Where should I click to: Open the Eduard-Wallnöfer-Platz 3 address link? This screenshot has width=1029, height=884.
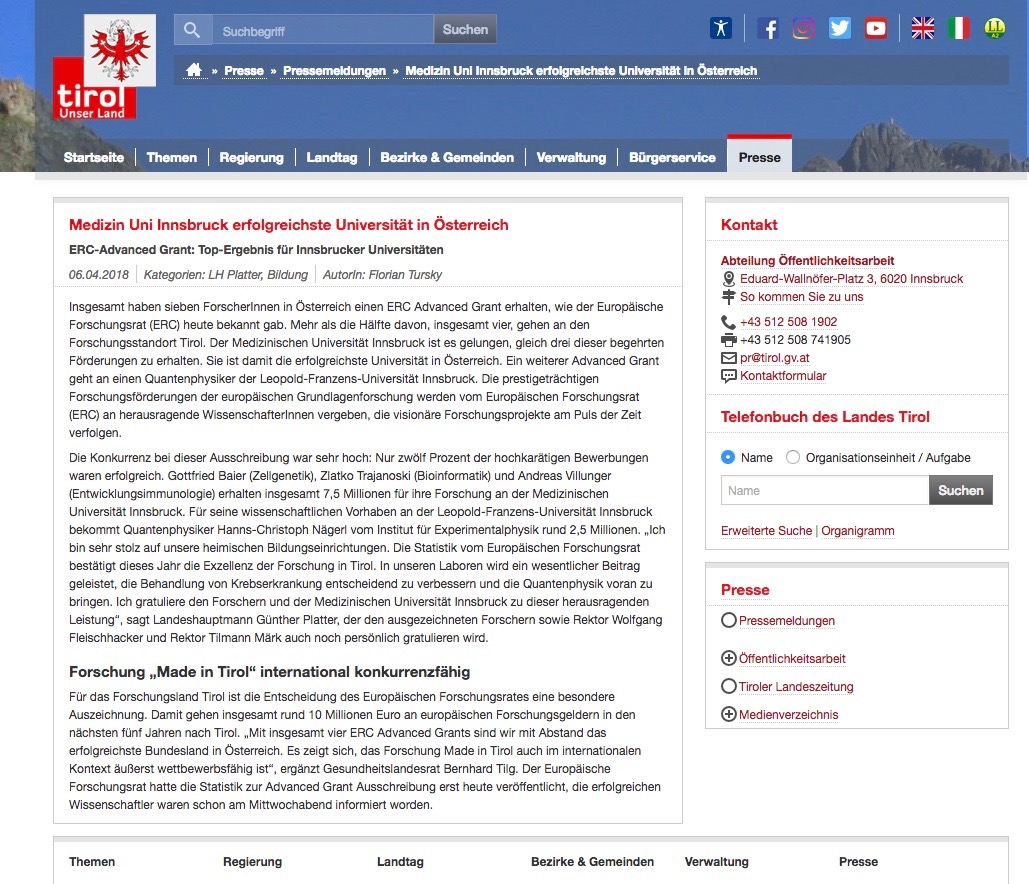(x=851, y=279)
